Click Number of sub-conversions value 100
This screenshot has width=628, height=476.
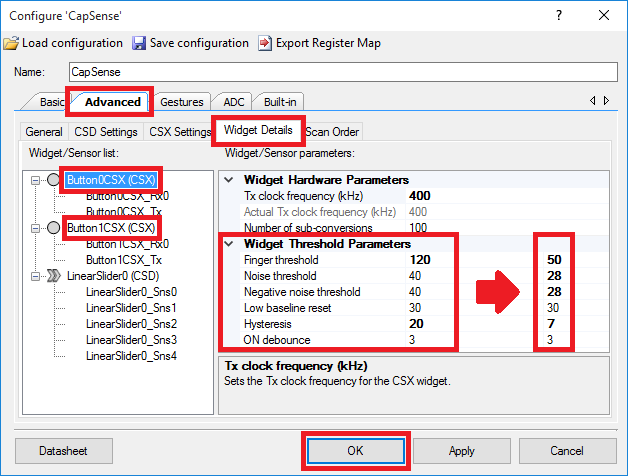click(x=418, y=228)
